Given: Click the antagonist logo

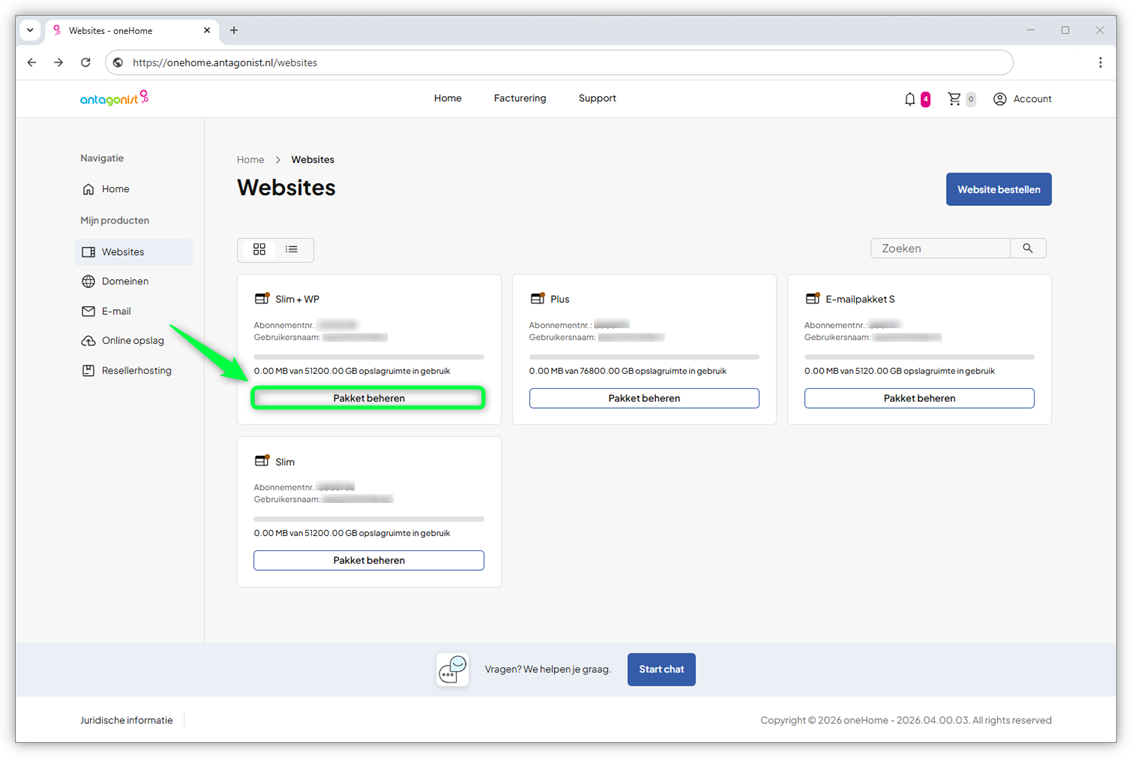Looking at the screenshot, I should point(113,98).
